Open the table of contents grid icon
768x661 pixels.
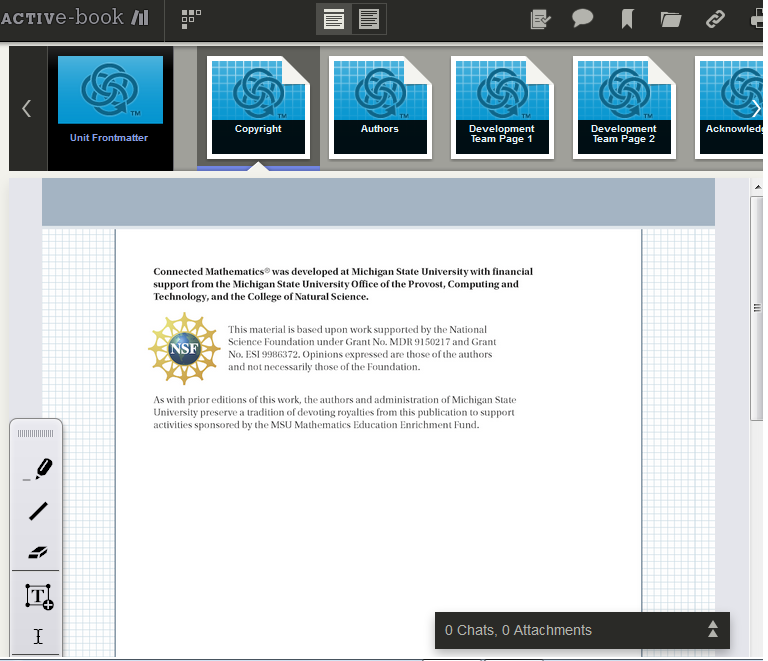(x=191, y=19)
